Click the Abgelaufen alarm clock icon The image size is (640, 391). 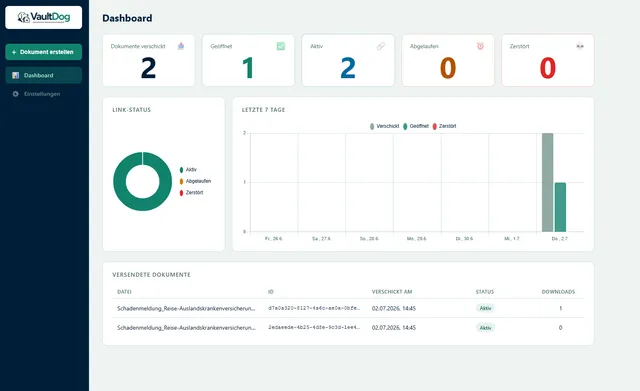(x=480, y=46)
